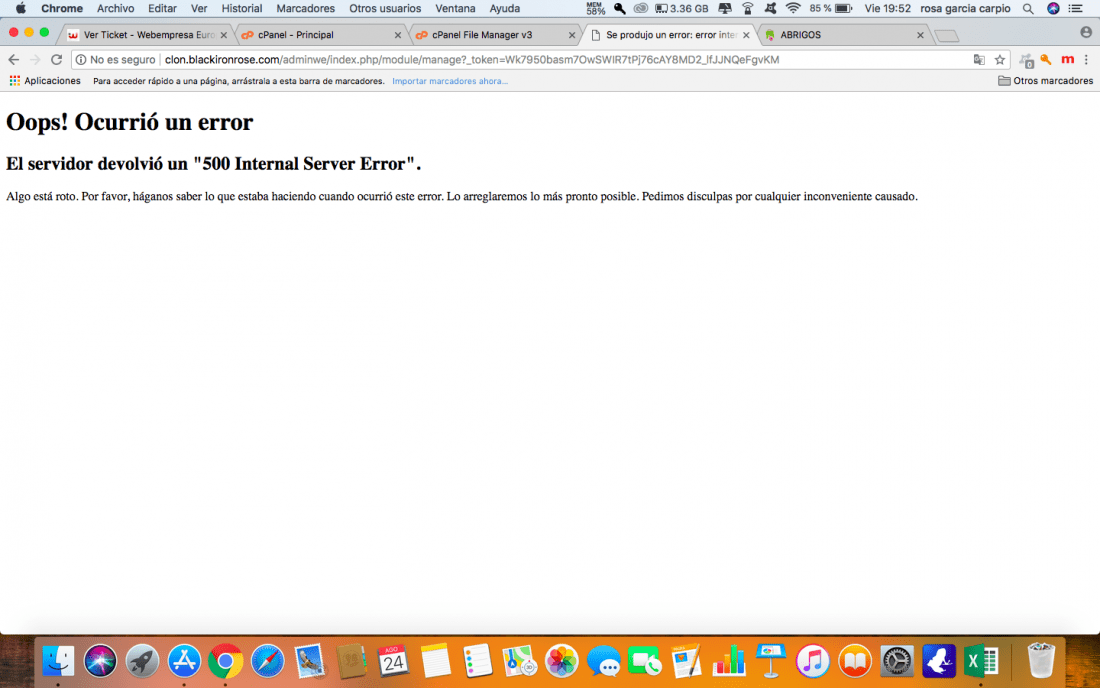Open the Marcadores menu

(305, 8)
